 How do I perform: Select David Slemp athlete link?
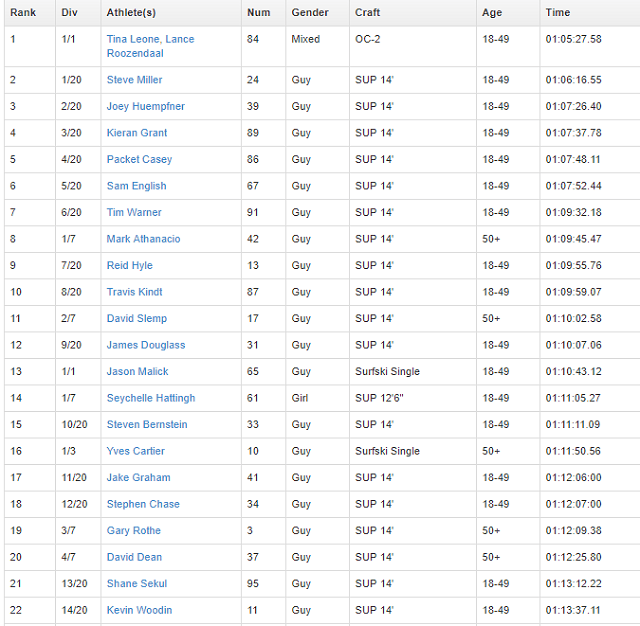137,318
